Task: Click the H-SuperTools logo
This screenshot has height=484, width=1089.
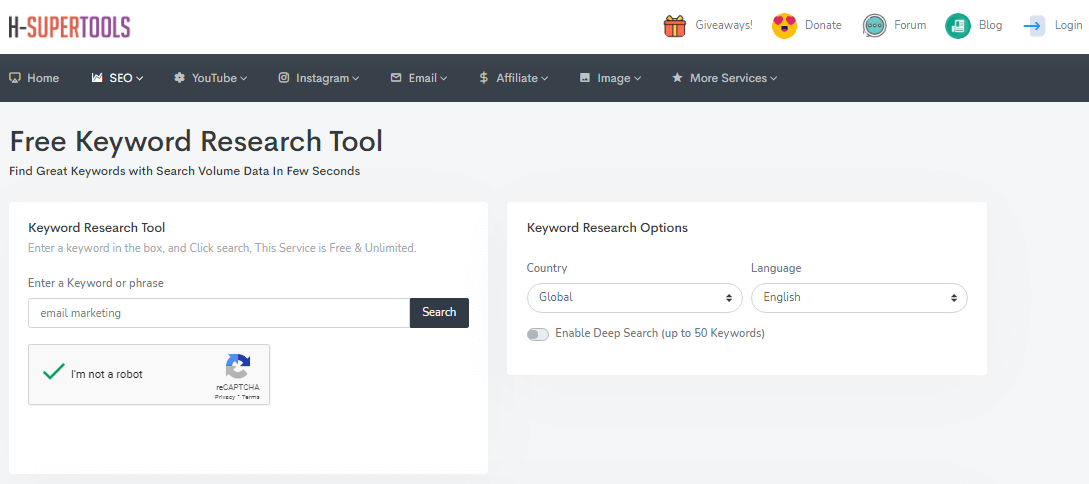Action: [x=69, y=27]
